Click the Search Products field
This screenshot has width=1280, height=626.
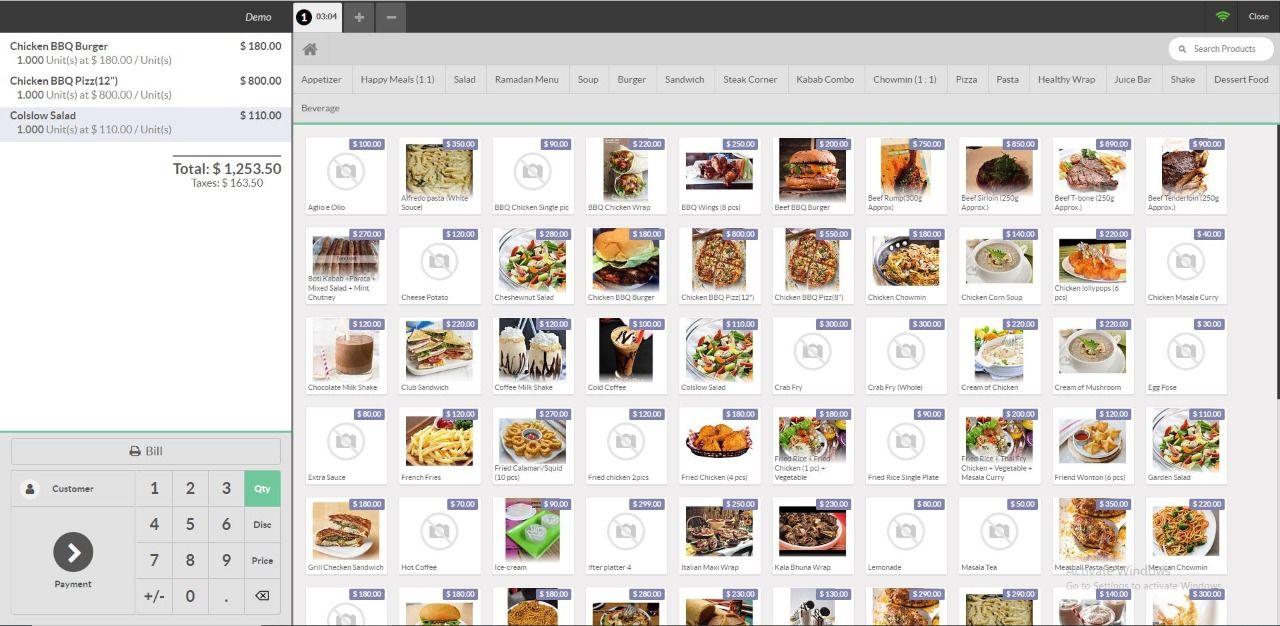point(1222,49)
